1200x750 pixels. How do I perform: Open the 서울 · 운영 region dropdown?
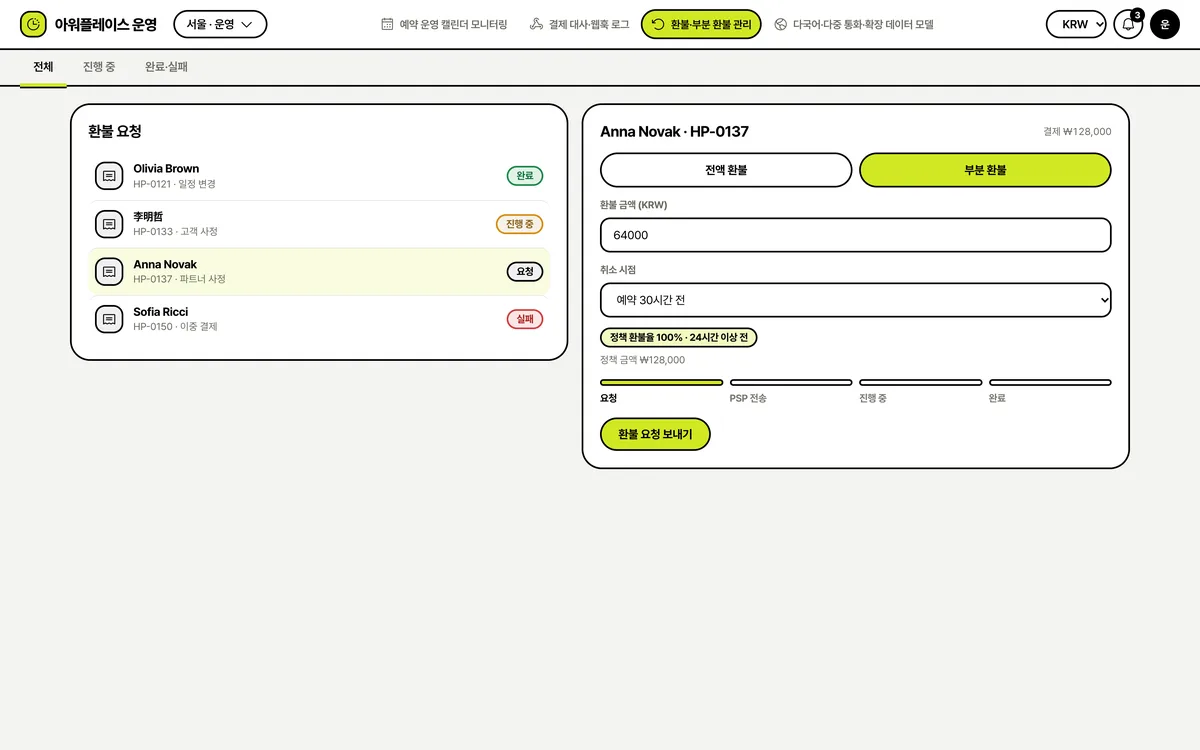point(220,24)
